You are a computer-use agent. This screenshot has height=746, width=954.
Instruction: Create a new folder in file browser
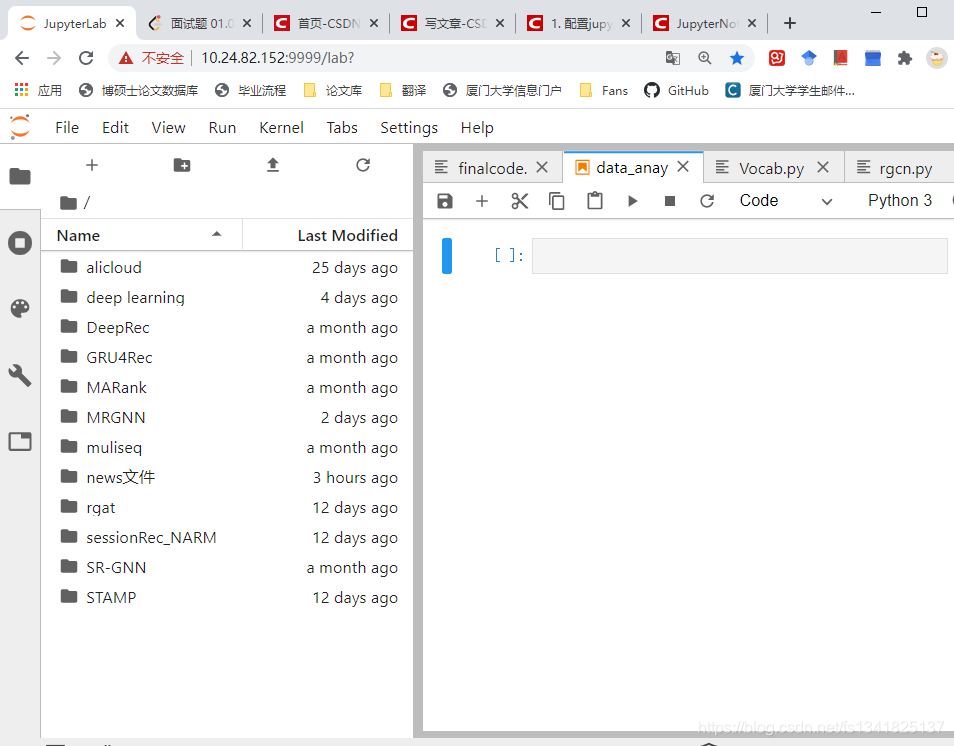(x=182, y=165)
